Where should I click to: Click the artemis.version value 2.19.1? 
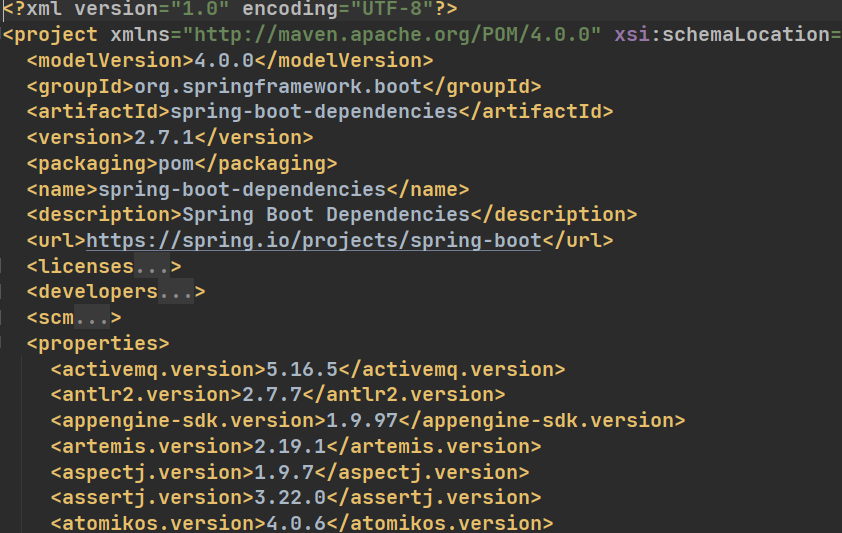(x=290, y=446)
